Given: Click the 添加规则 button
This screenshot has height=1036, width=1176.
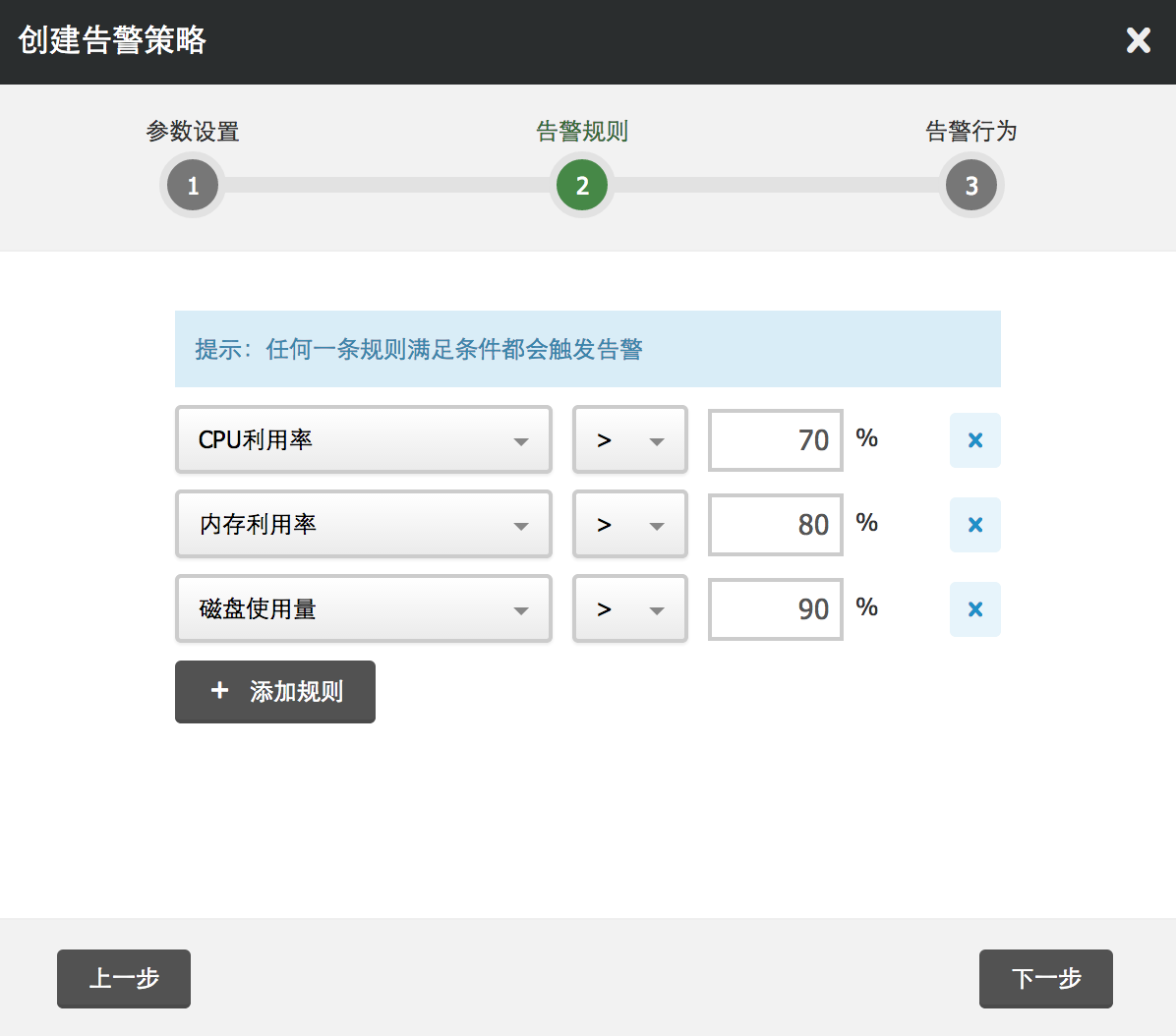Looking at the screenshot, I should (275, 692).
